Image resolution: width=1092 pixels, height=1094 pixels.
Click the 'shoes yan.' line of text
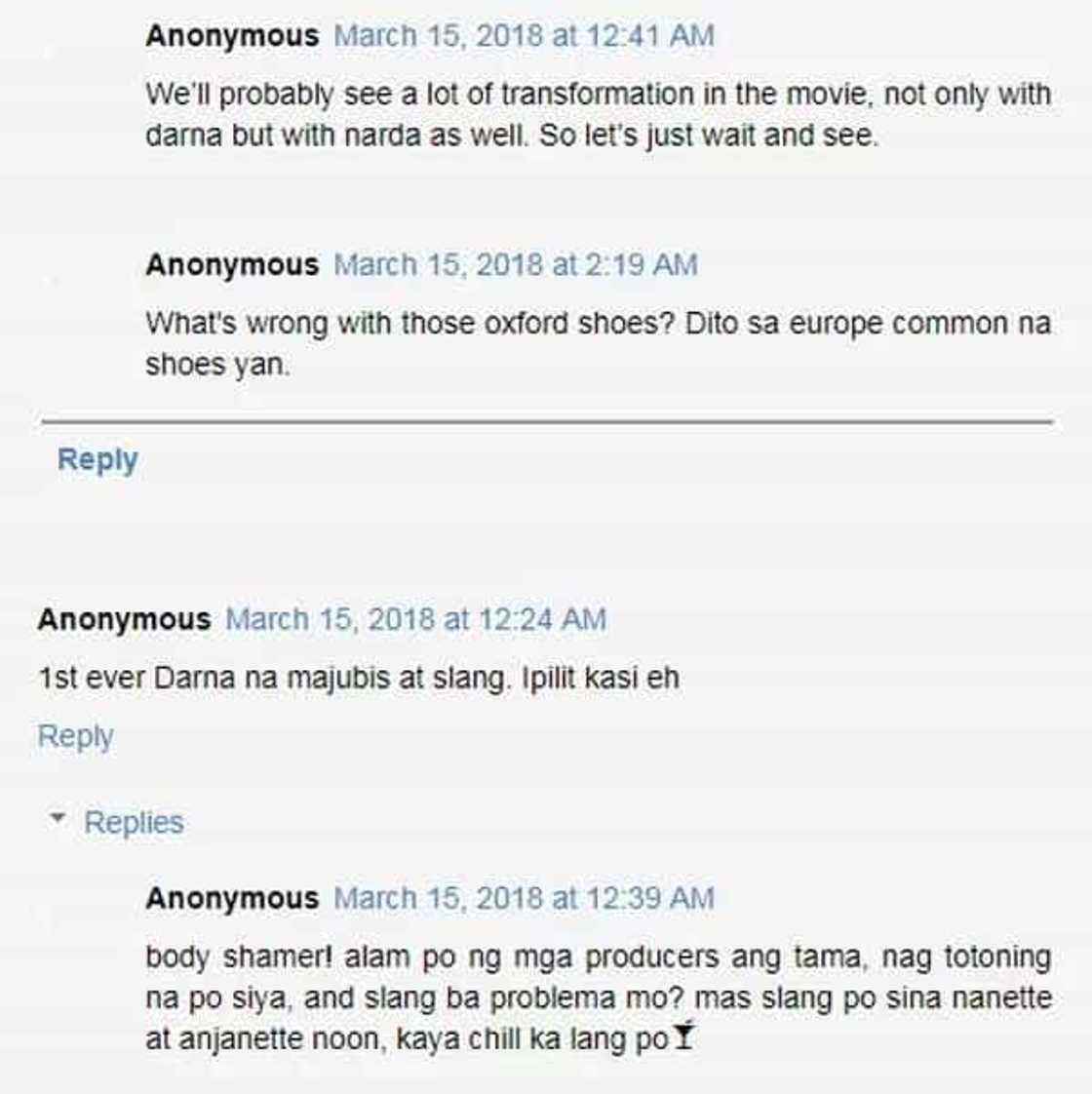(x=217, y=365)
